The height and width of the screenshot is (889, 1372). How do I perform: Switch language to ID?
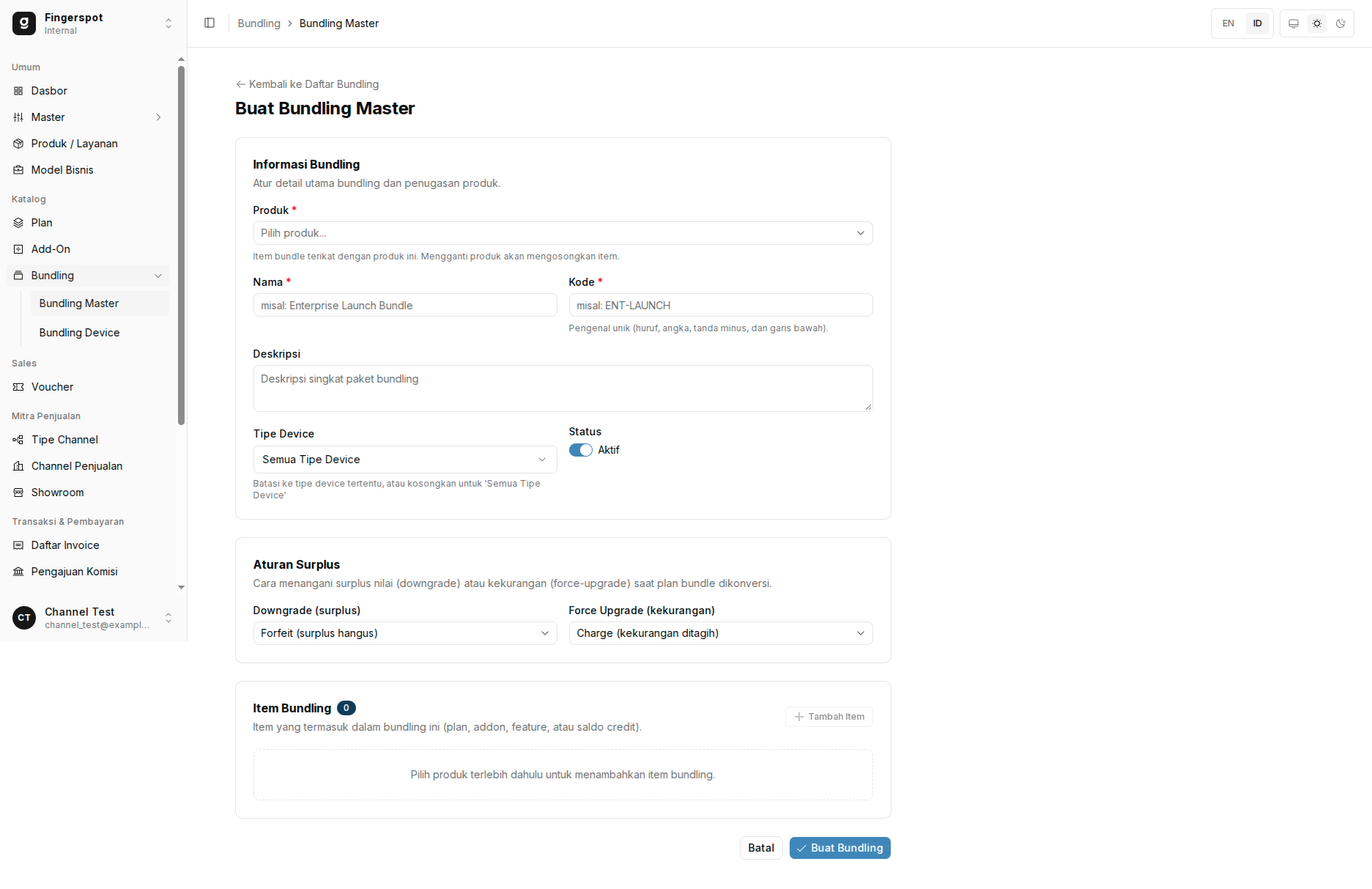pyautogui.click(x=1258, y=23)
